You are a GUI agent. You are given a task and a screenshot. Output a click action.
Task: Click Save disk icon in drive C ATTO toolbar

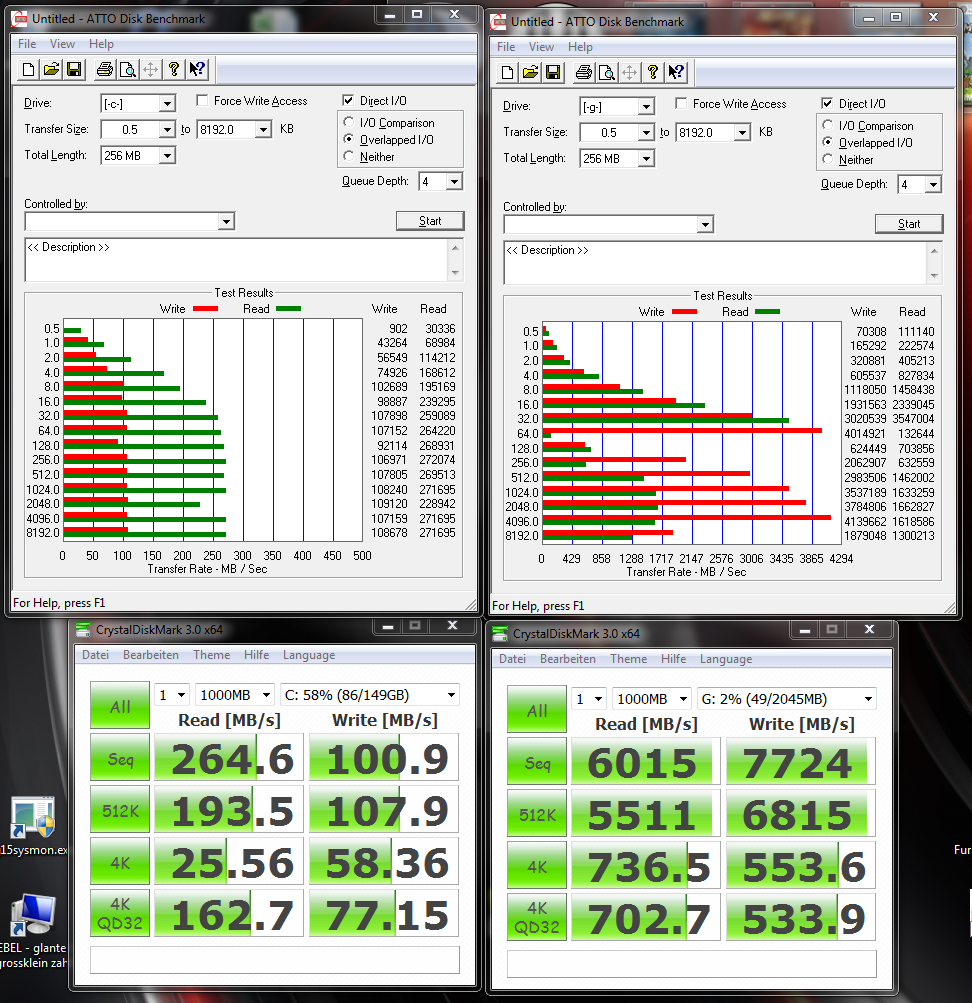coord(73,69)
